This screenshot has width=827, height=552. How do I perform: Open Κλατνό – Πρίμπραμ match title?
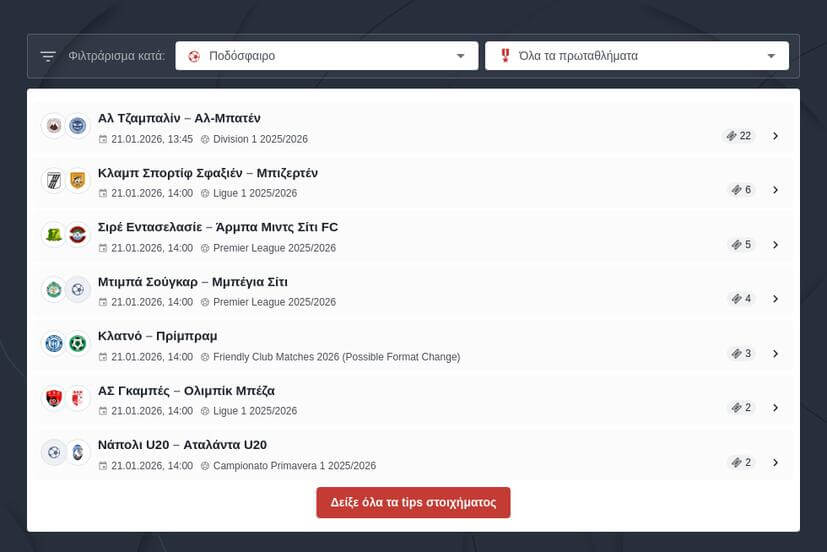click(x=157, y=335)
